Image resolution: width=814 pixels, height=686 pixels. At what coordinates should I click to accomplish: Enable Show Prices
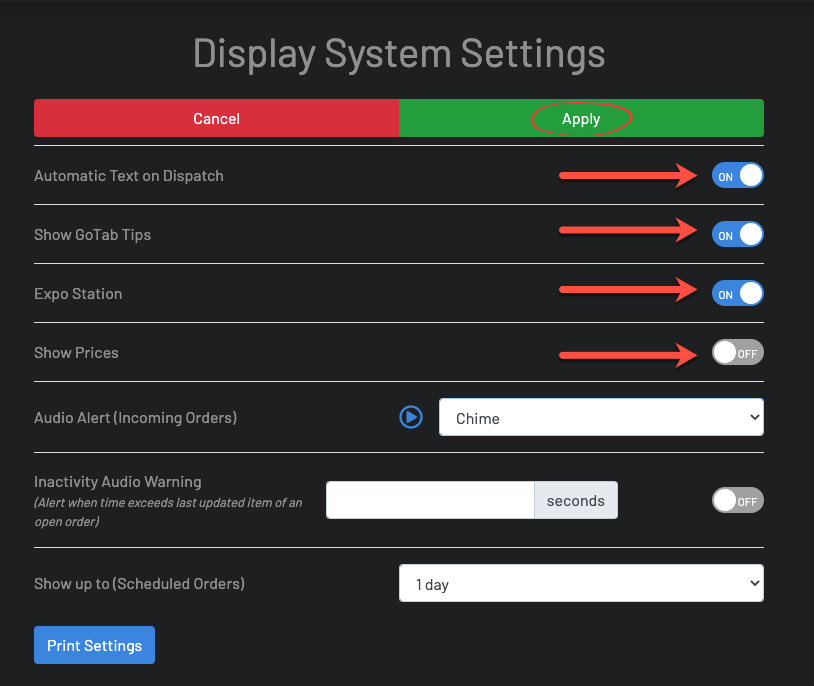pos(737,352)
